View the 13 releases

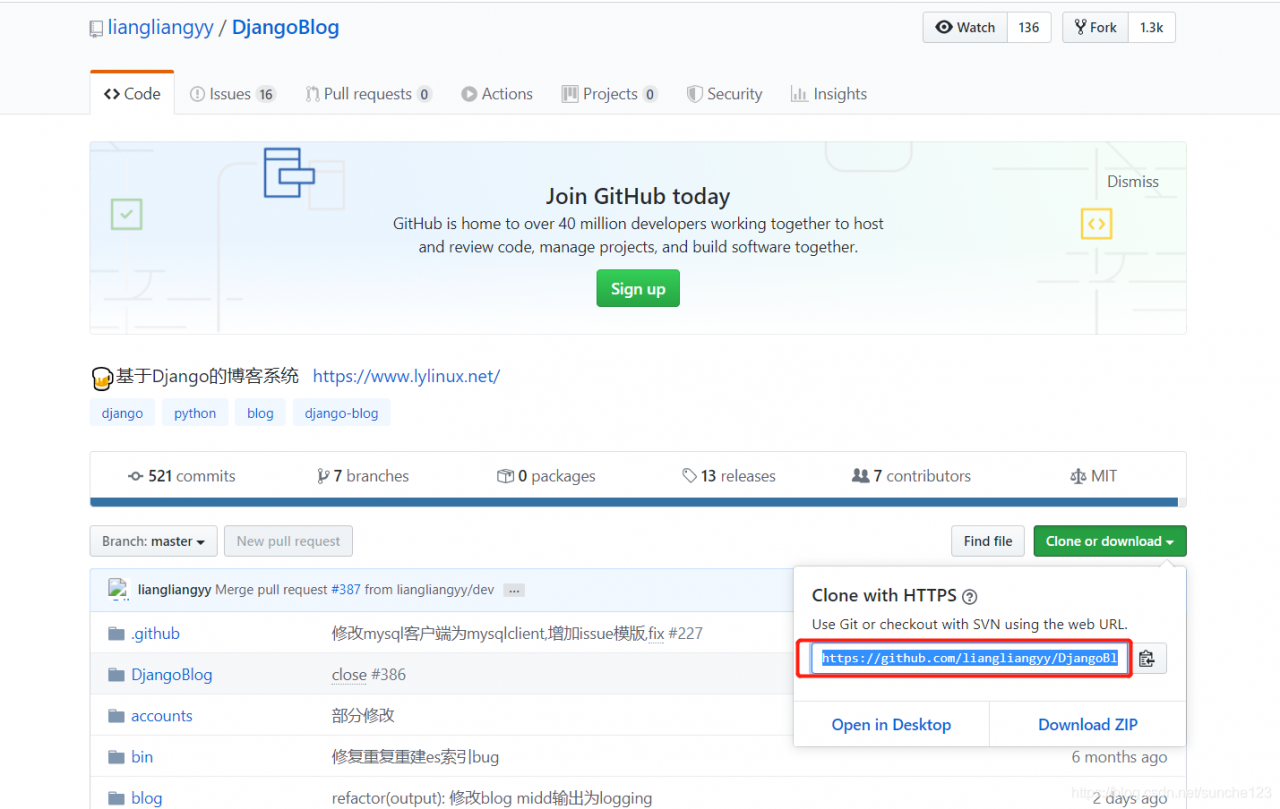[729, 476]
